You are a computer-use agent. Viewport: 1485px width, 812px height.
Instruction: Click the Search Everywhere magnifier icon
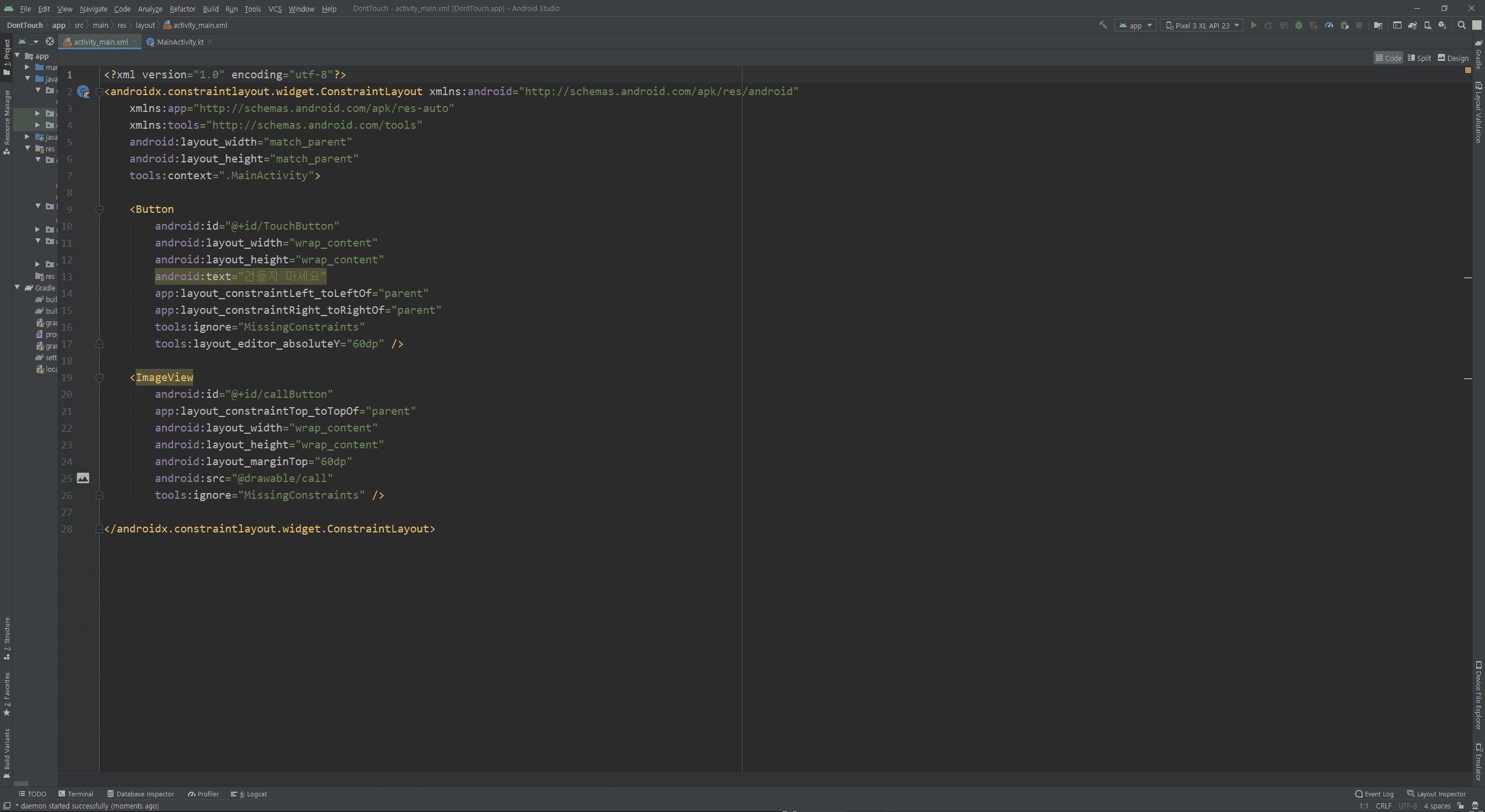coord(1462,26)
